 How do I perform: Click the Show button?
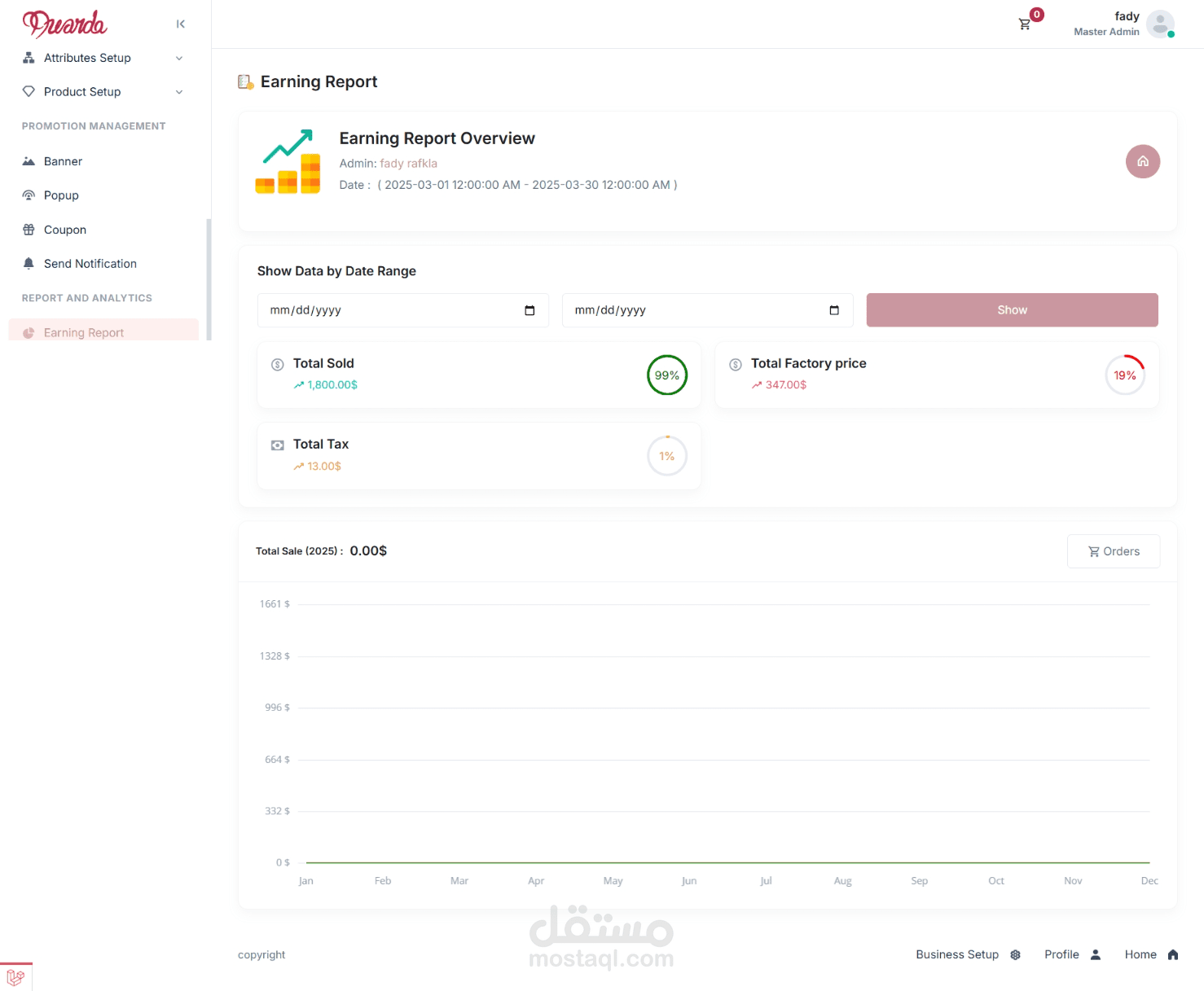(x=1012, y=310)
